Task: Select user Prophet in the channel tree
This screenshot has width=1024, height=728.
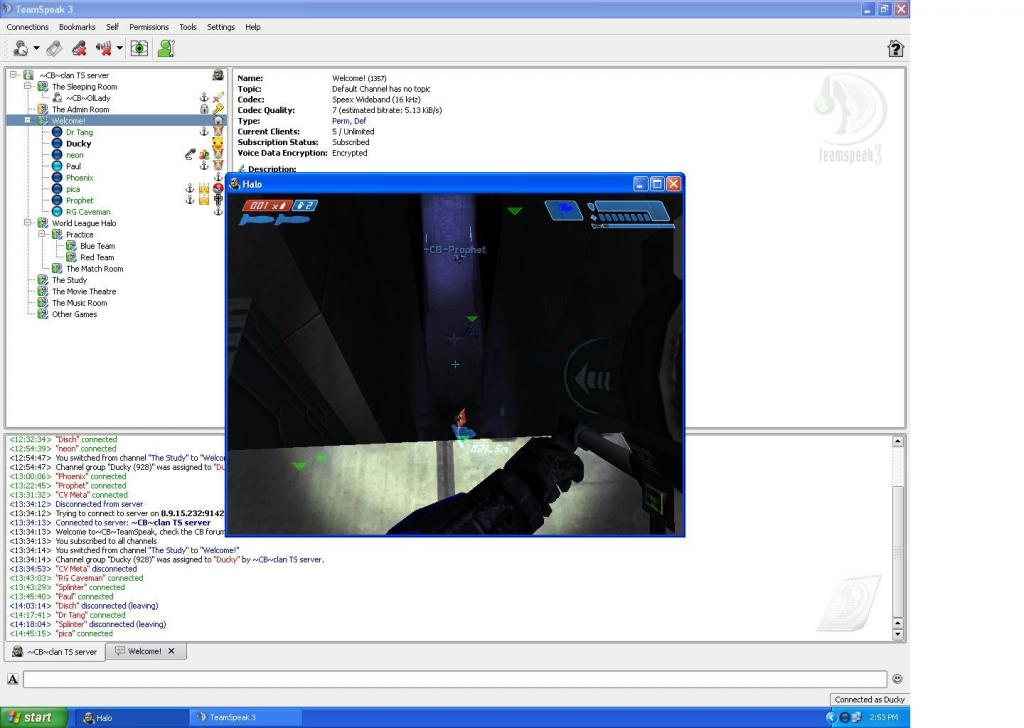Action: point(80,200)
